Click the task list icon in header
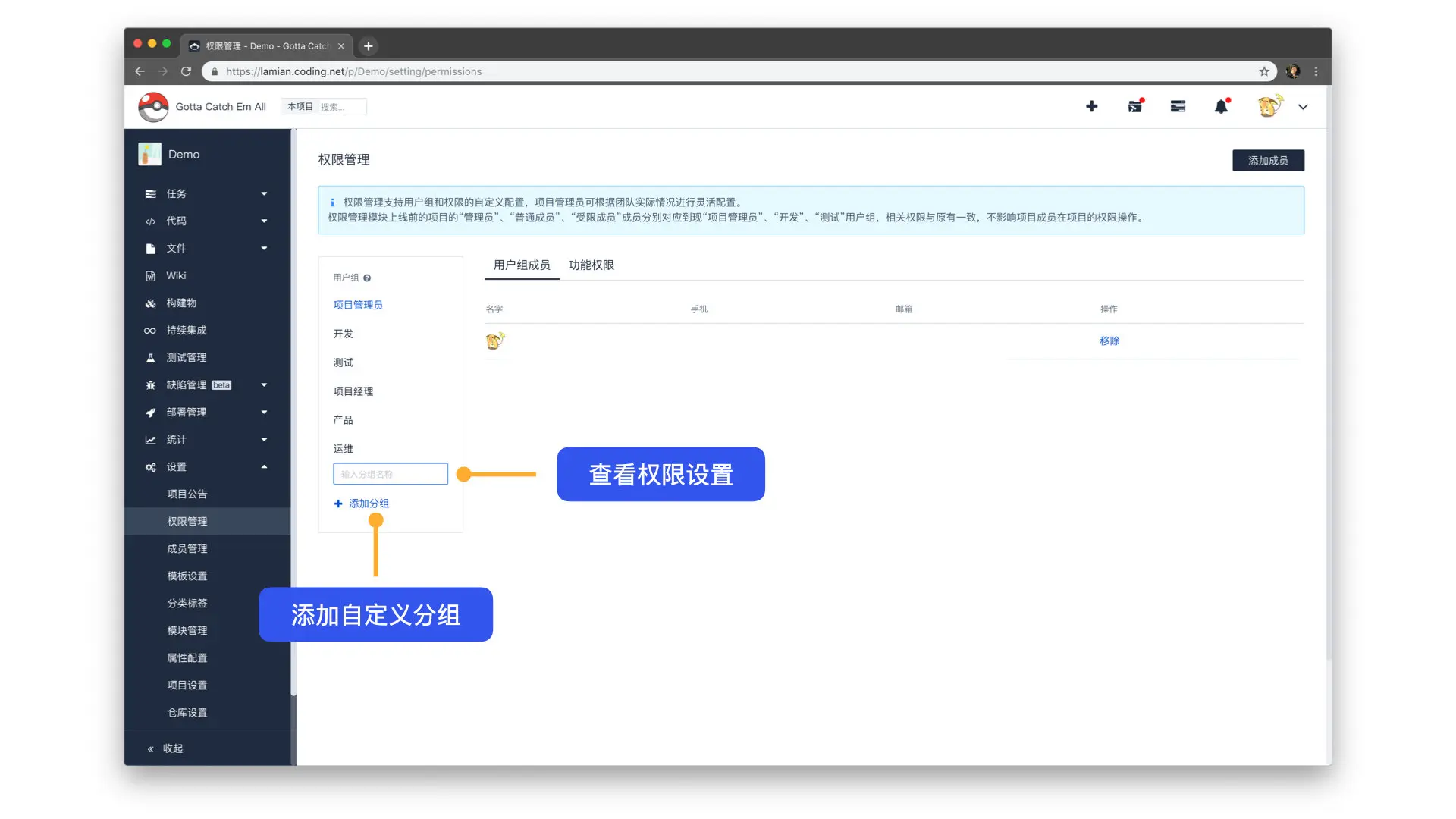The image size is (1456, 819). coord(1178,107)
